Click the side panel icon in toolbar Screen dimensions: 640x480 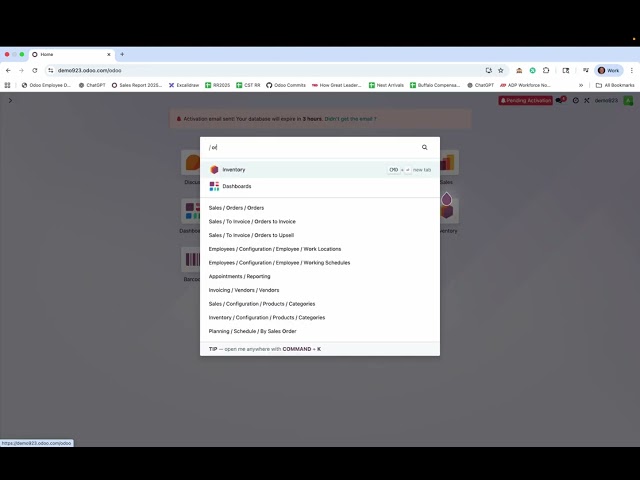pyautogui.click(x=566, y=71)
